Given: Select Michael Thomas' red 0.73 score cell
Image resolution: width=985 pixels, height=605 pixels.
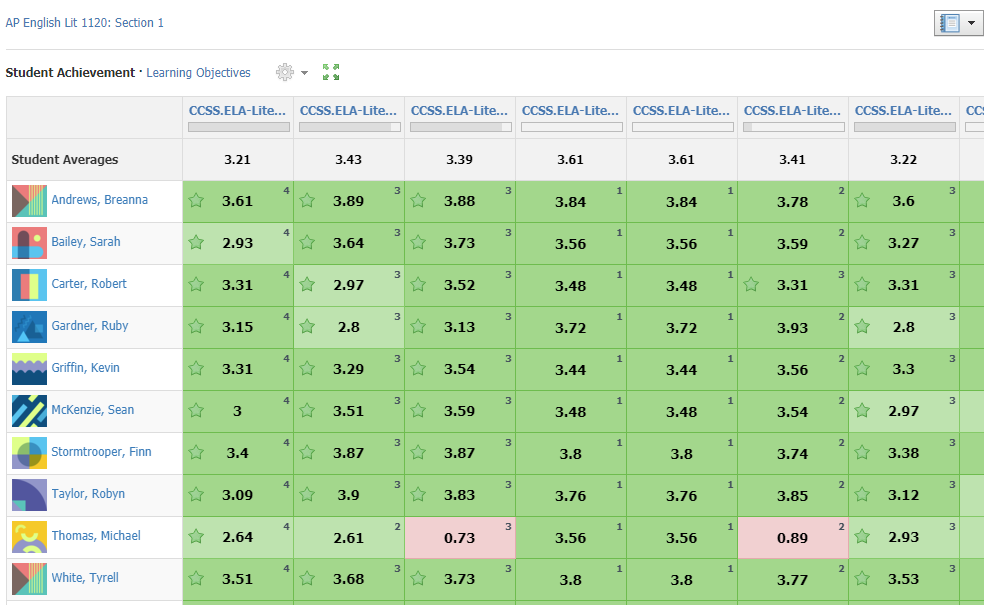Looking at the screenshot, I should click(460, 538).
